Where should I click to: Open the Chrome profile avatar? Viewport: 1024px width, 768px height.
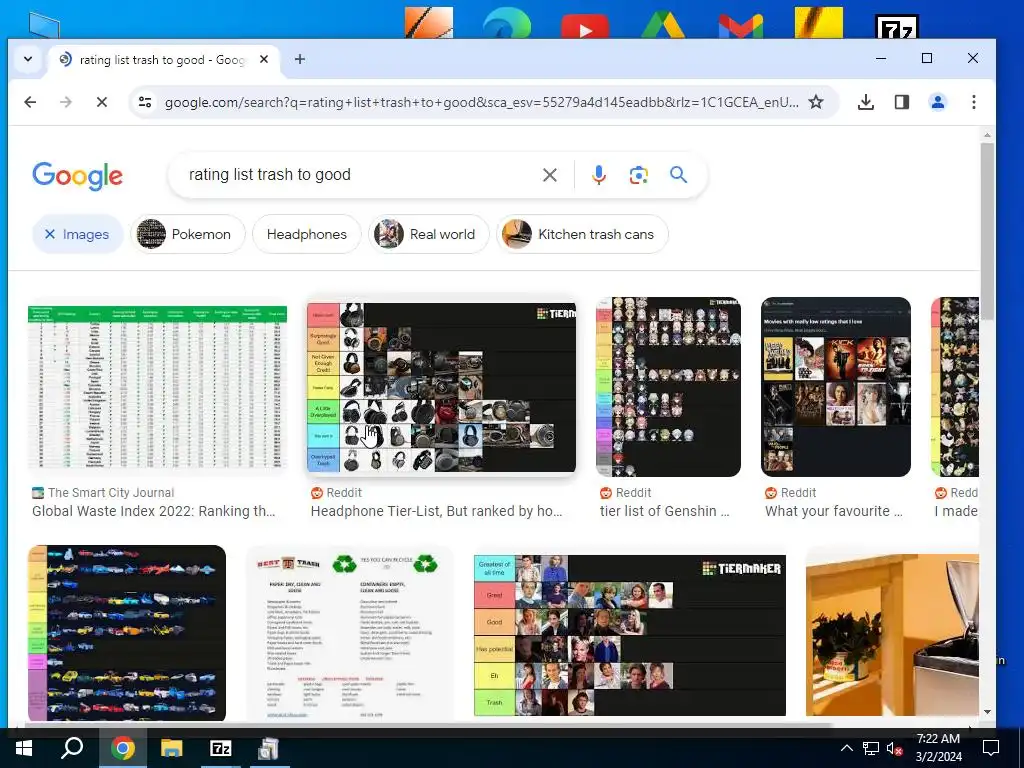938,102
